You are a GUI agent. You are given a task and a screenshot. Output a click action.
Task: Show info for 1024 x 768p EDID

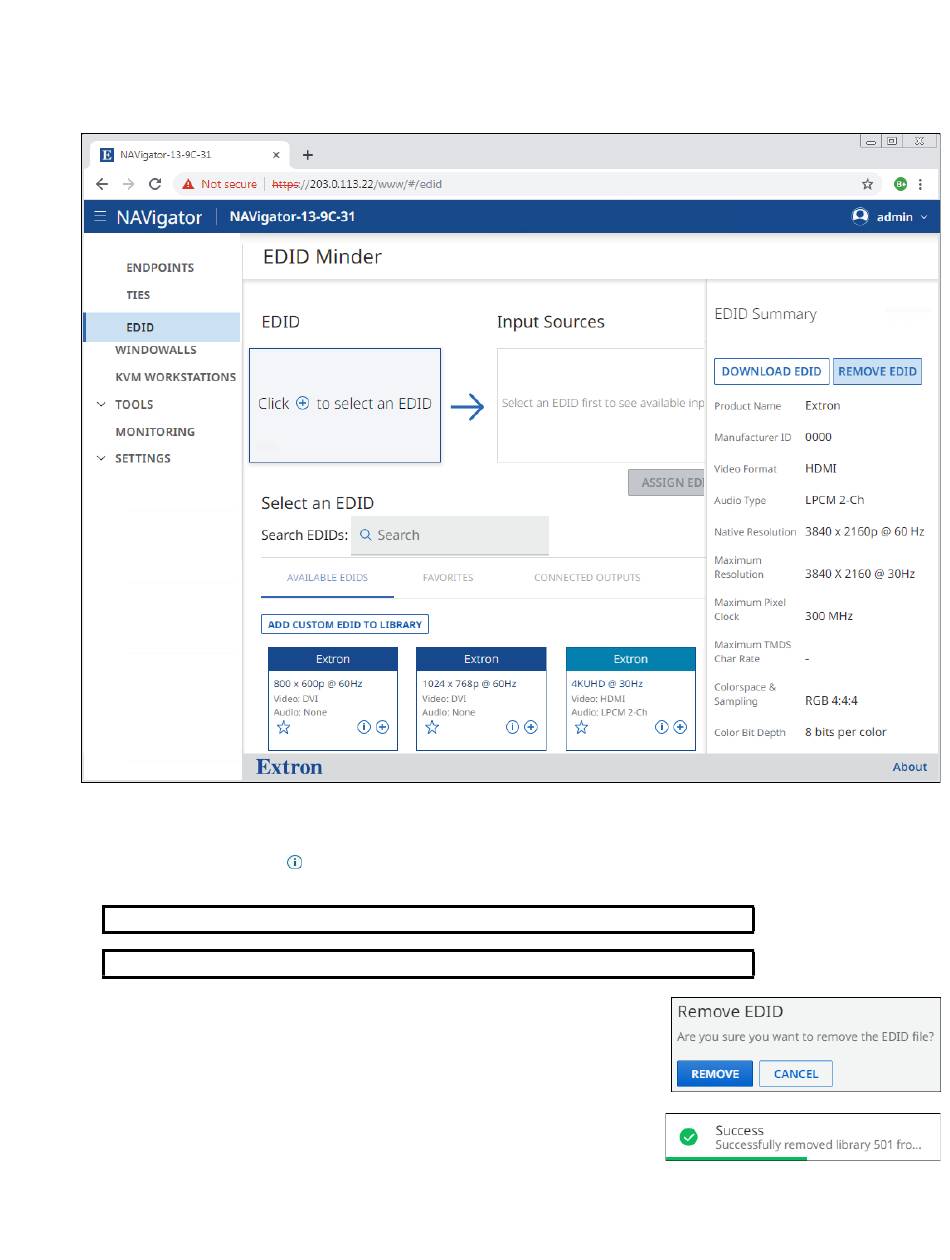click(x=512, y=728)
